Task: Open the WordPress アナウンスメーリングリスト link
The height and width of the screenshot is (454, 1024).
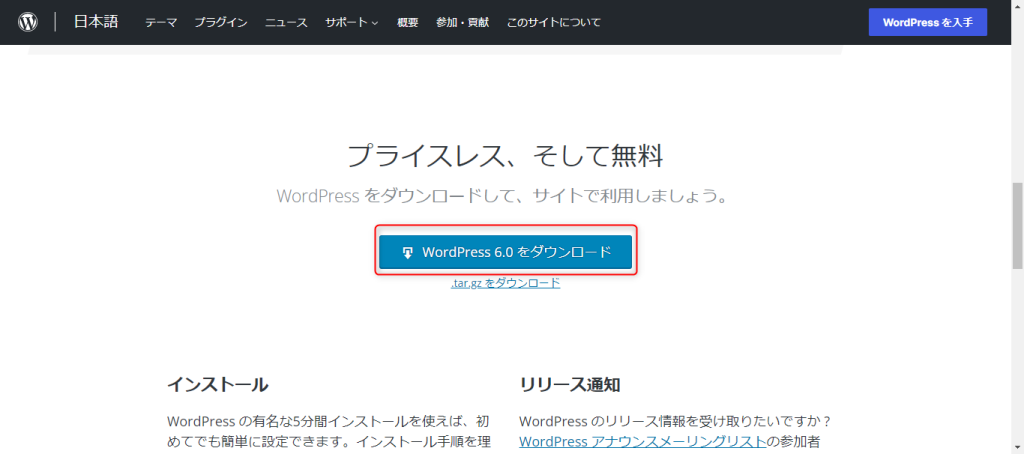Action: (x=643, y=441)
